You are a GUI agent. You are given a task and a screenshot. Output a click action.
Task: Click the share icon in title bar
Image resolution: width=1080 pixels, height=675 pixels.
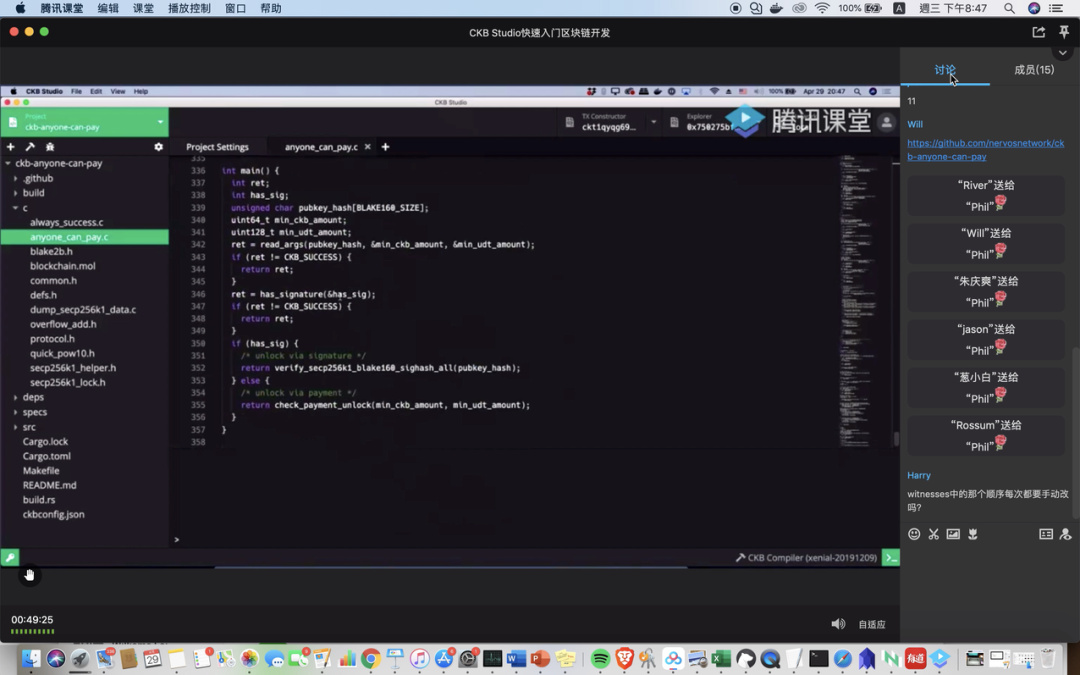[x=1039, y=32]
